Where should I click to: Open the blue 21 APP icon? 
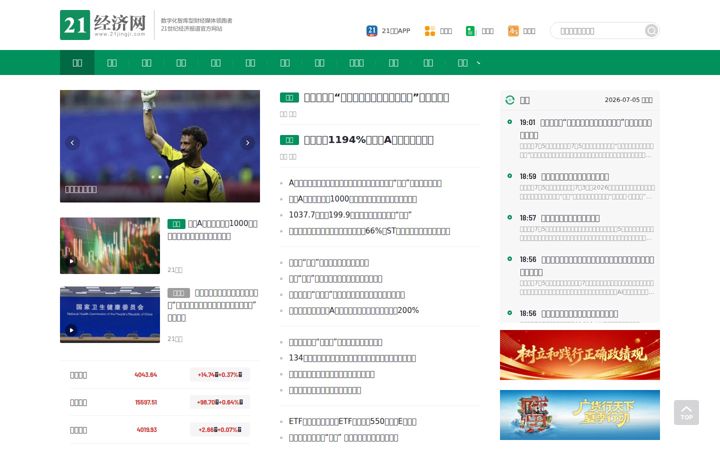371,31
